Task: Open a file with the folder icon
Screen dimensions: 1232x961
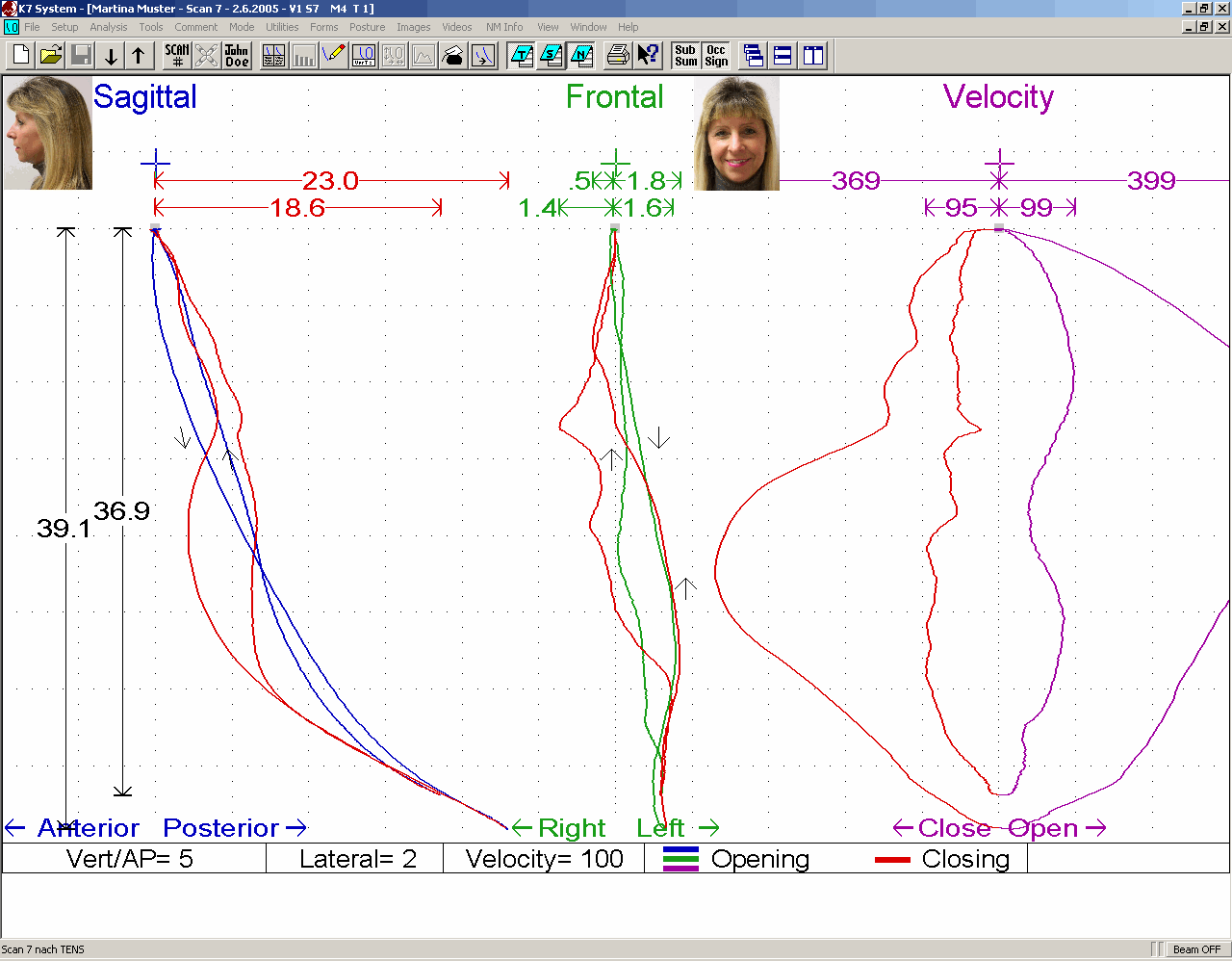Action: pos(51,56)
